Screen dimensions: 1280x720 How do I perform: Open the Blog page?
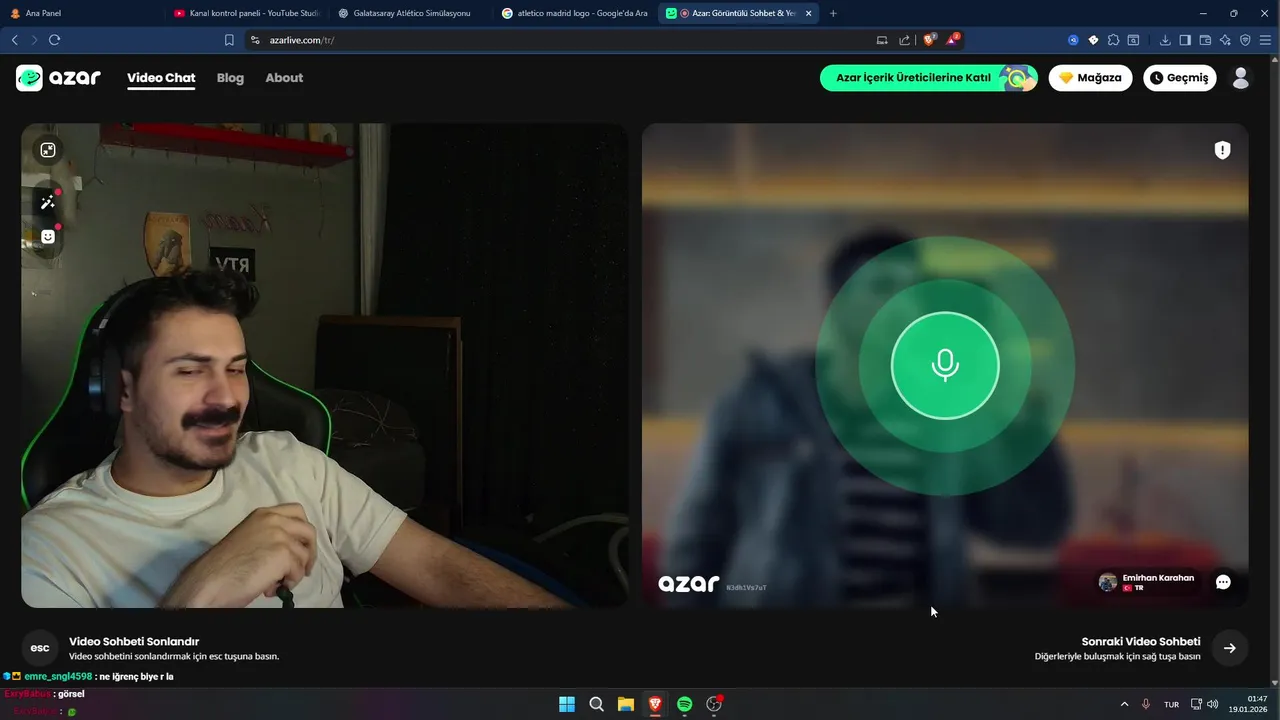230,78
